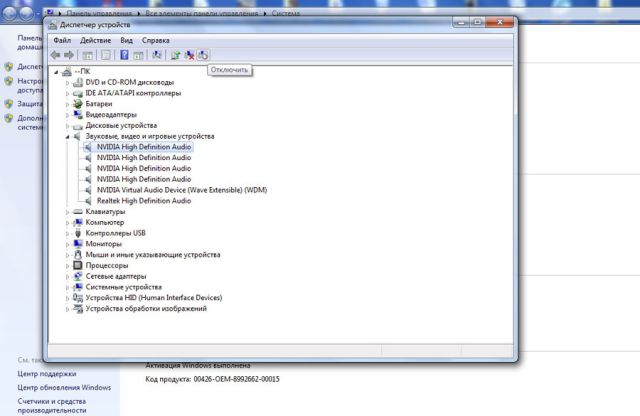This screenshot has height=416, width=640.
Task: Click the blue Help question mark icon
Action: coord(124,55)
